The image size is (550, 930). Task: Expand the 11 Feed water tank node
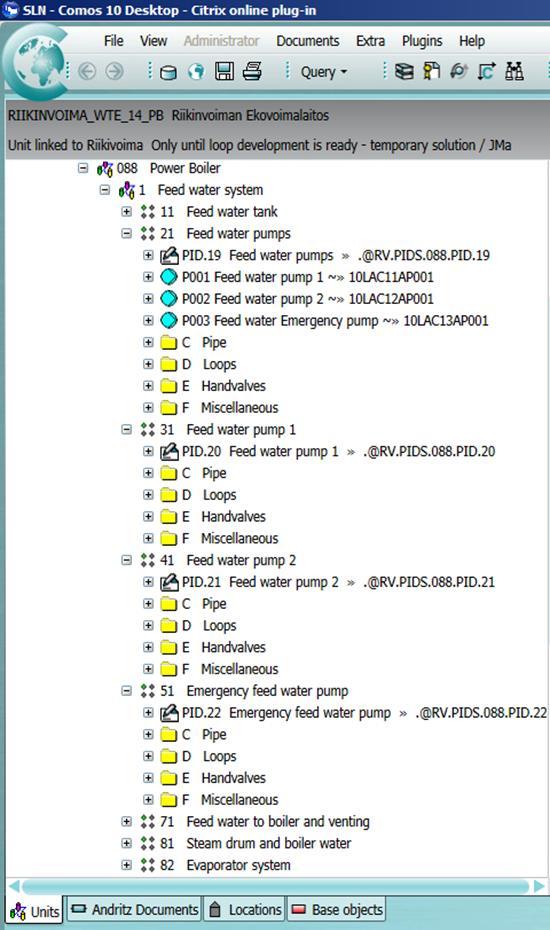click(x=126, y=212)
